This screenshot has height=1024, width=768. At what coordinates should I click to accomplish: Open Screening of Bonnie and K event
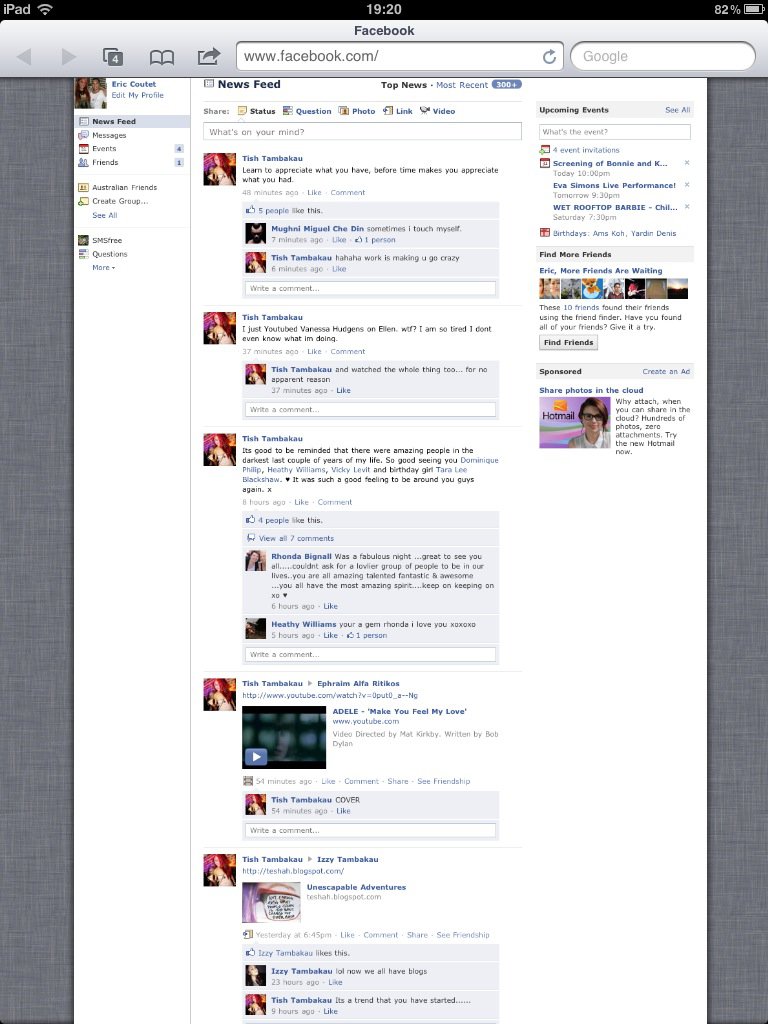pos(610,163)
